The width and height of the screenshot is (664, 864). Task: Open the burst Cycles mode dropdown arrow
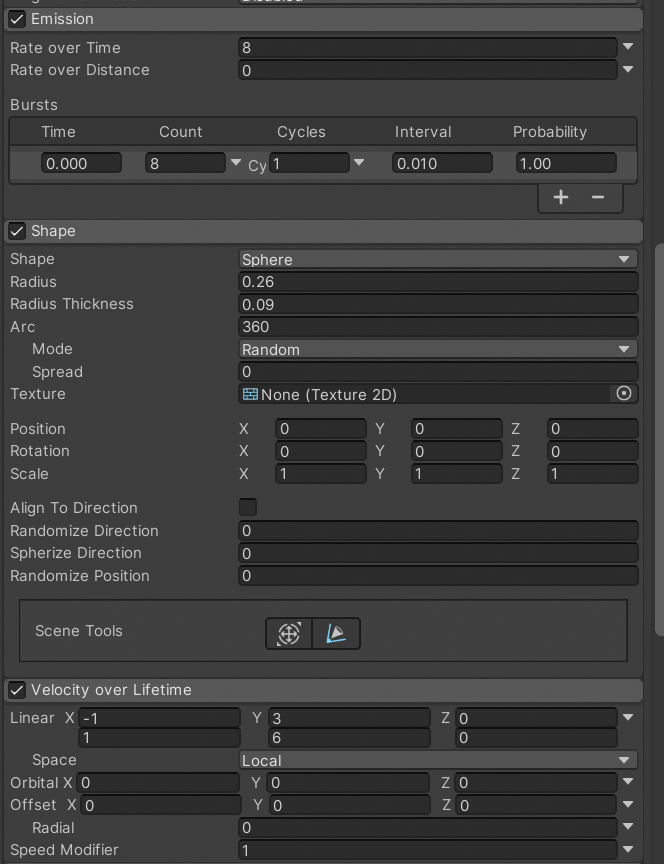359,163
